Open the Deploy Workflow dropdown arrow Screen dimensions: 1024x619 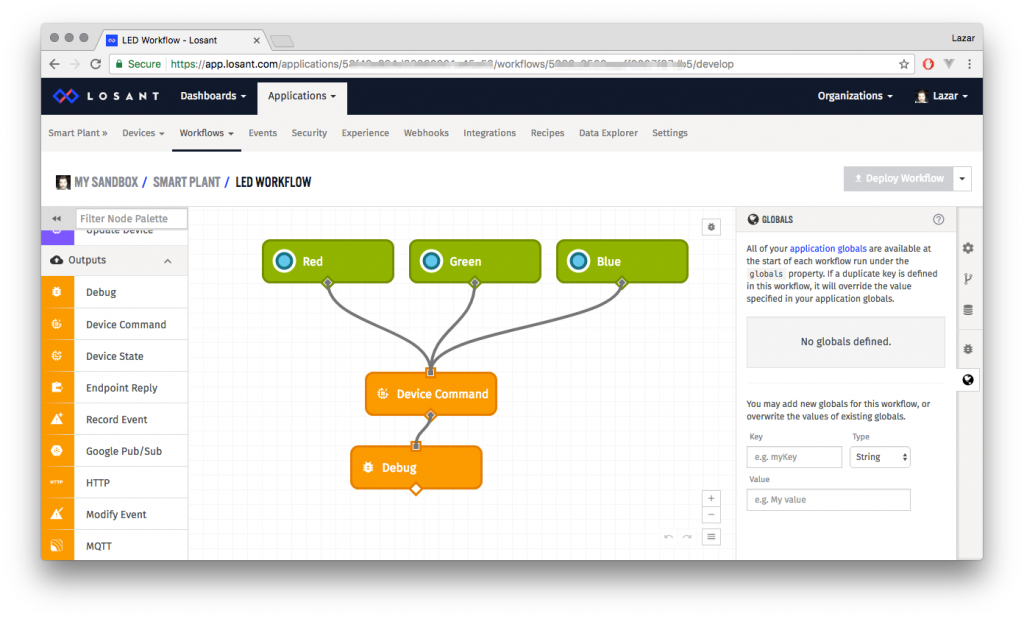point(961,178)
